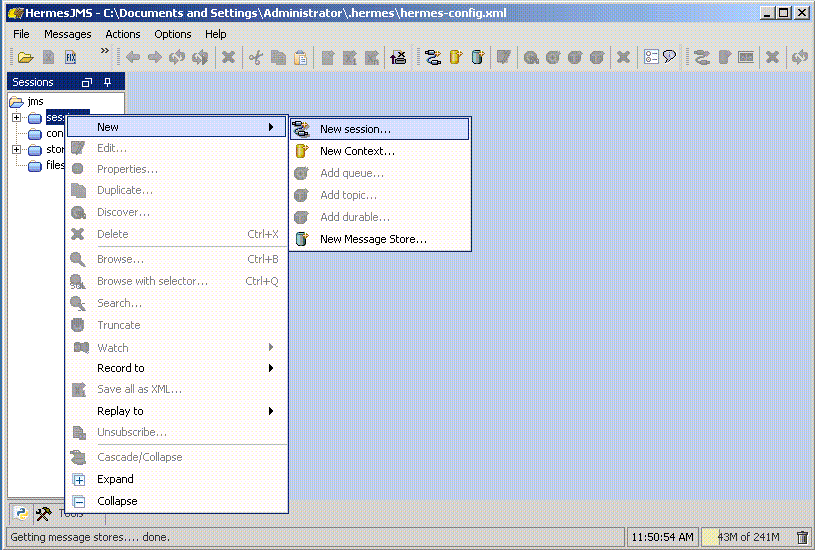The image size is (815, 550).
Task: Click the memory usage indicator bar
Action: click(746, 537)
